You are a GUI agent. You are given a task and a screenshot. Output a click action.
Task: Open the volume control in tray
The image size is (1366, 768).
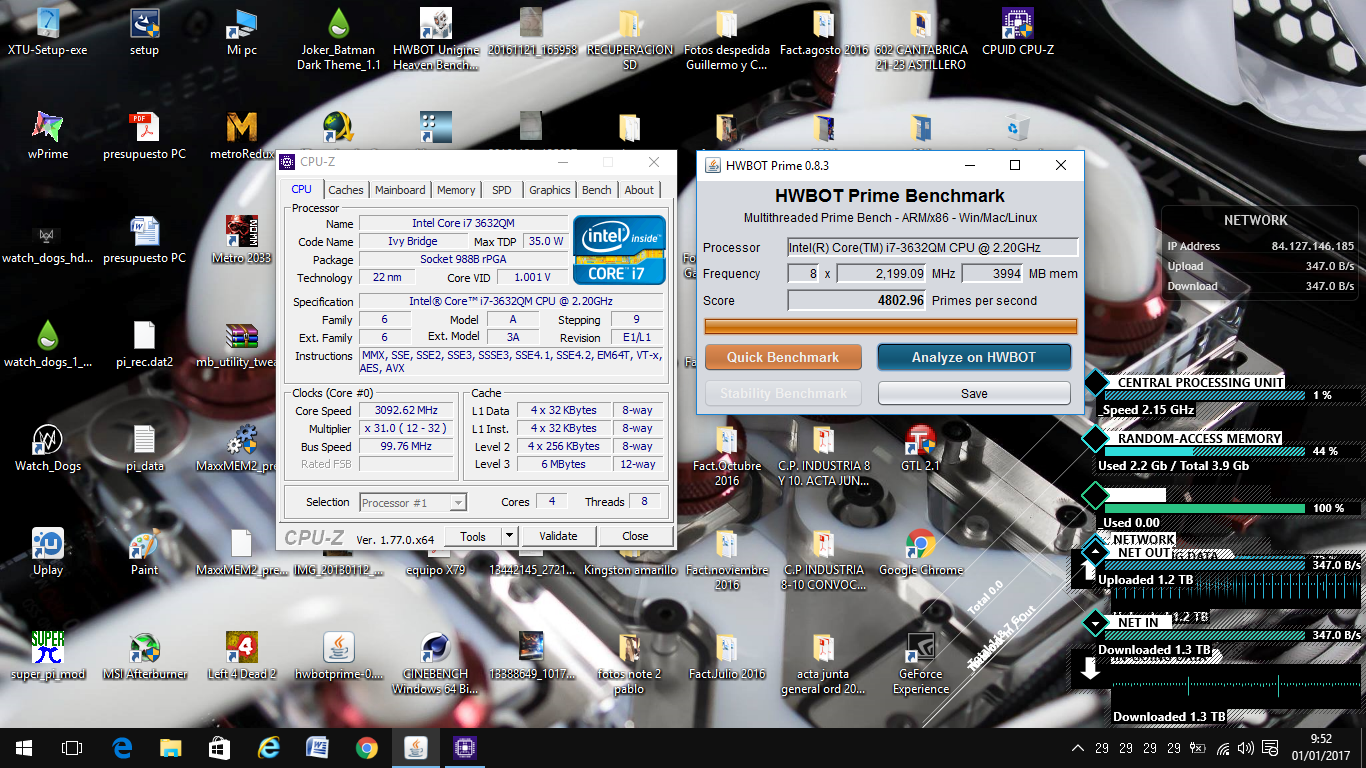click(1246, 748)
